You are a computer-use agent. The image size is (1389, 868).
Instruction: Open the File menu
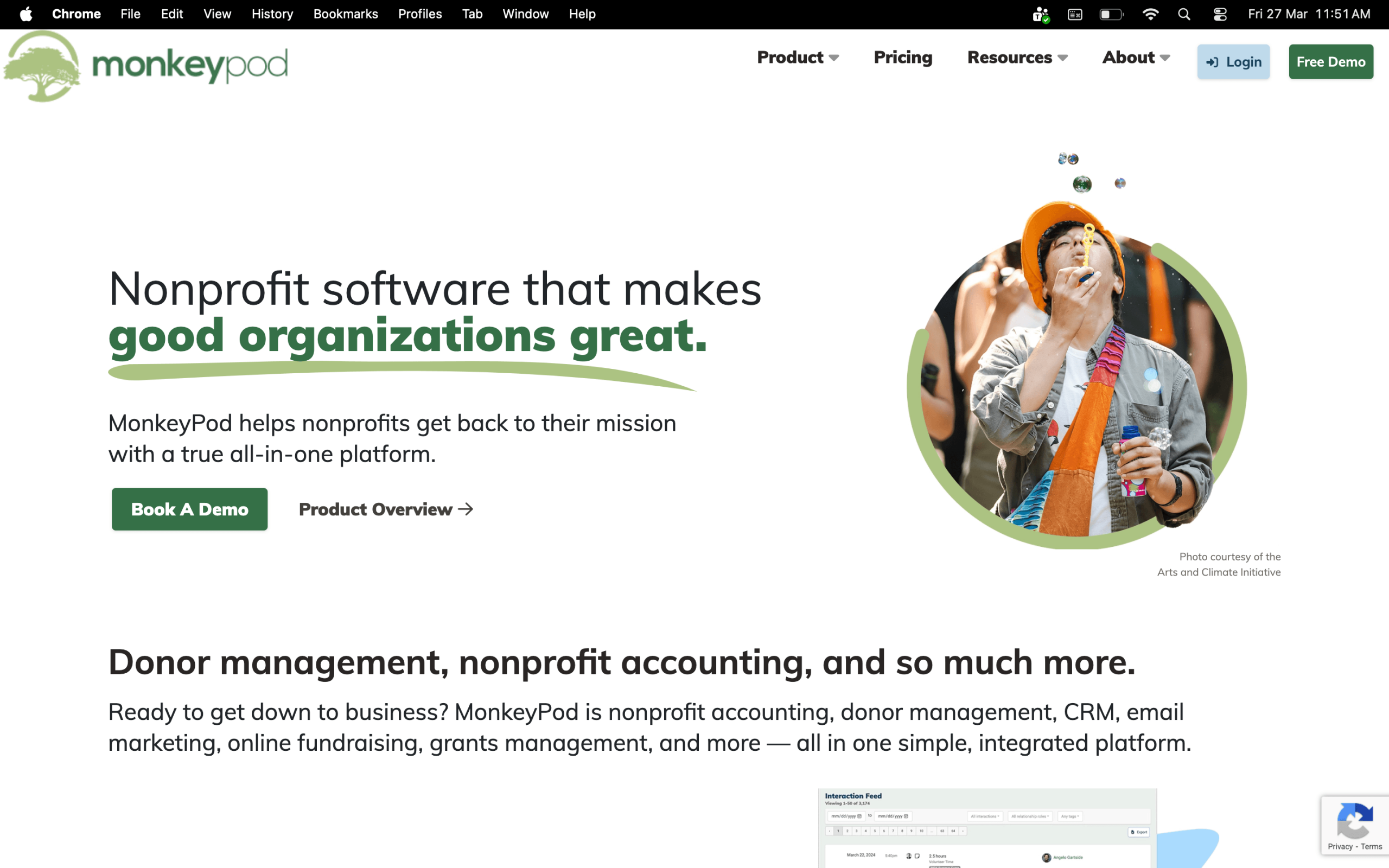coord(130,14)
